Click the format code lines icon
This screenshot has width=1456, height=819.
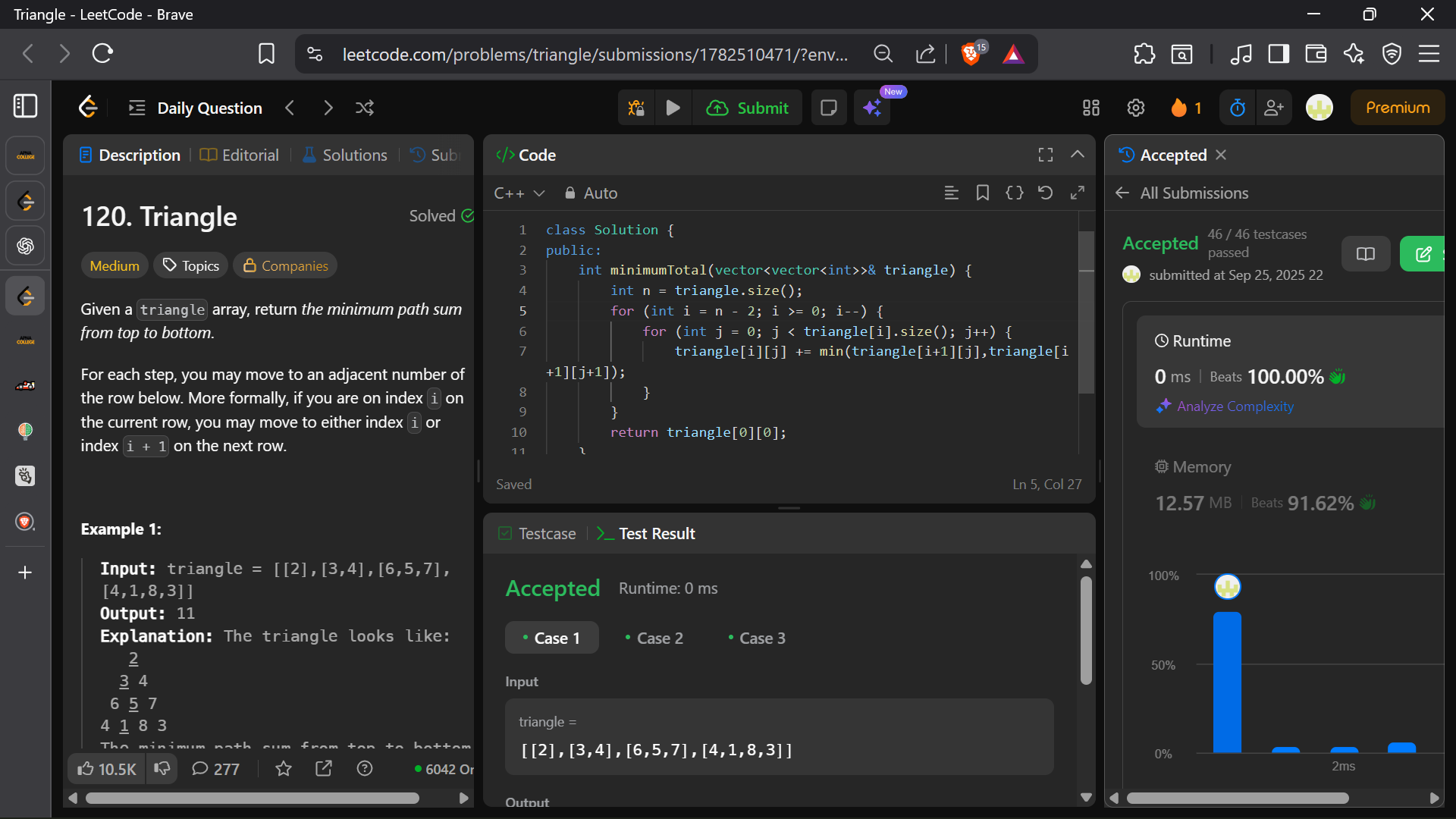click(x=951, y=193)
